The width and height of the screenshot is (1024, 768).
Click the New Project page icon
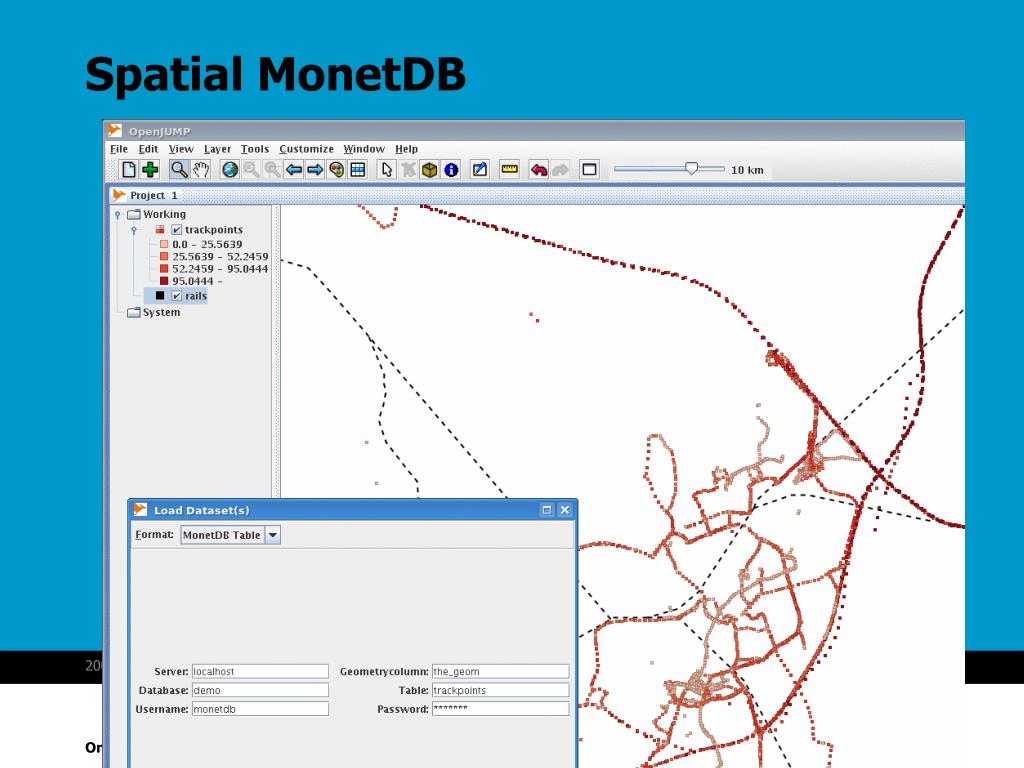[x=129, y=170]
